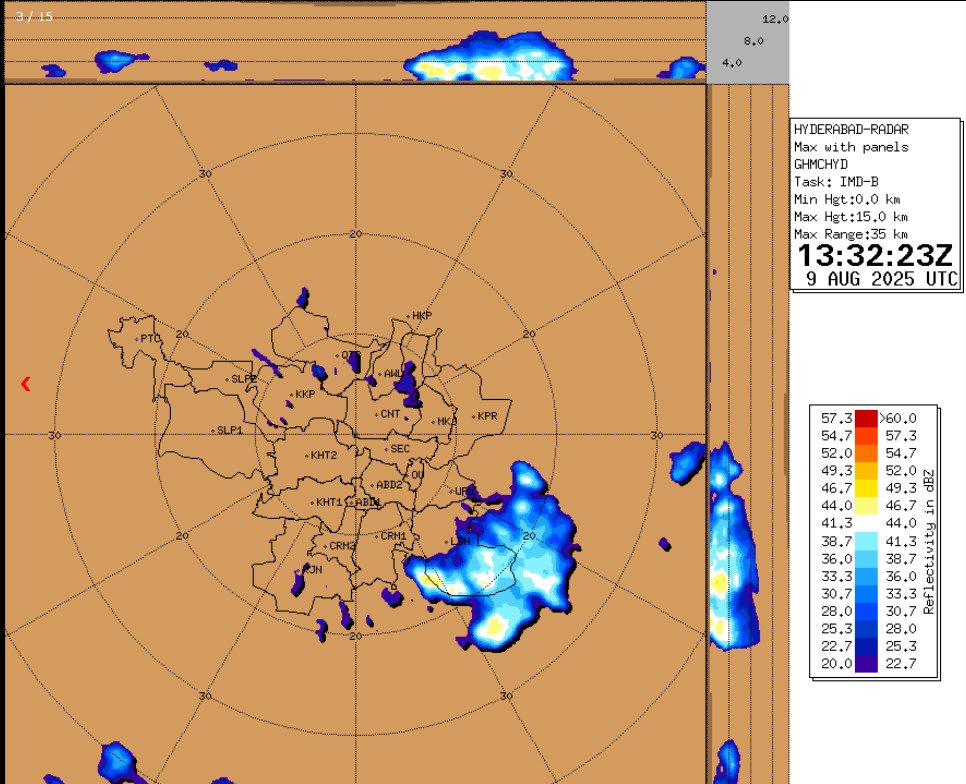
Task: Click the ABD2 station label
Action: click(x=389, y=485)
